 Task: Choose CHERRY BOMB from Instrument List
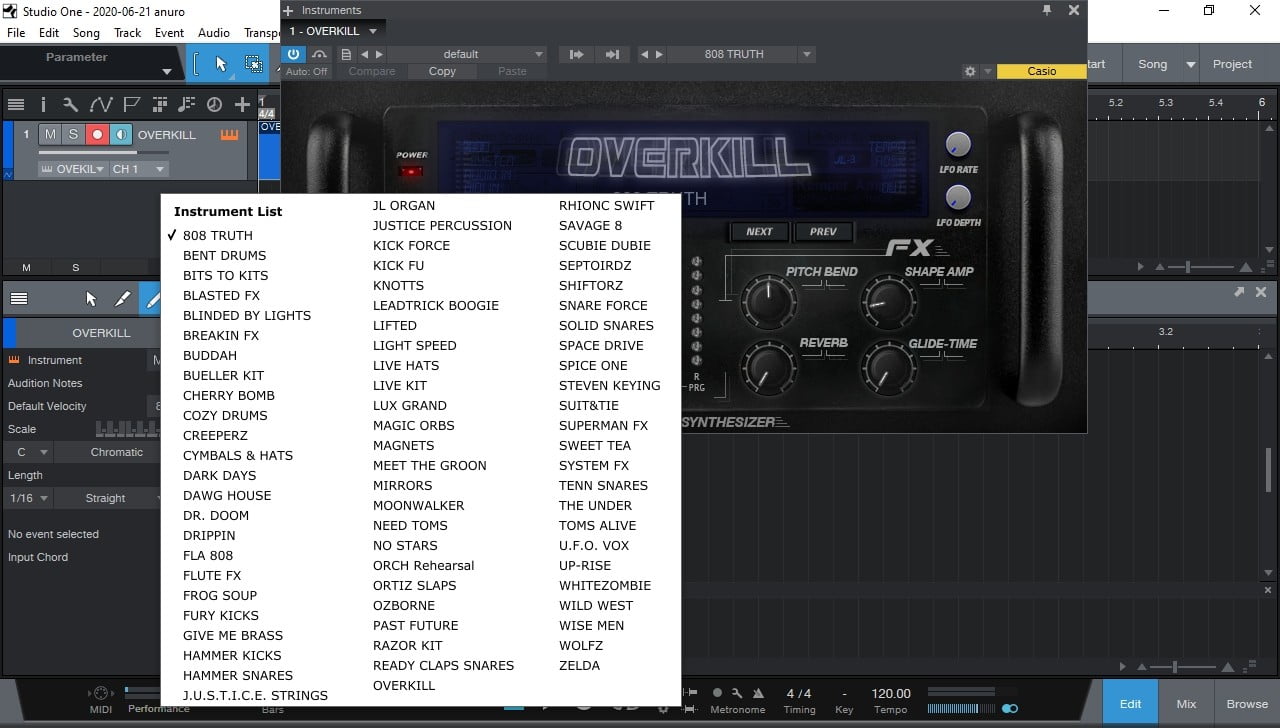coord(228,395)
